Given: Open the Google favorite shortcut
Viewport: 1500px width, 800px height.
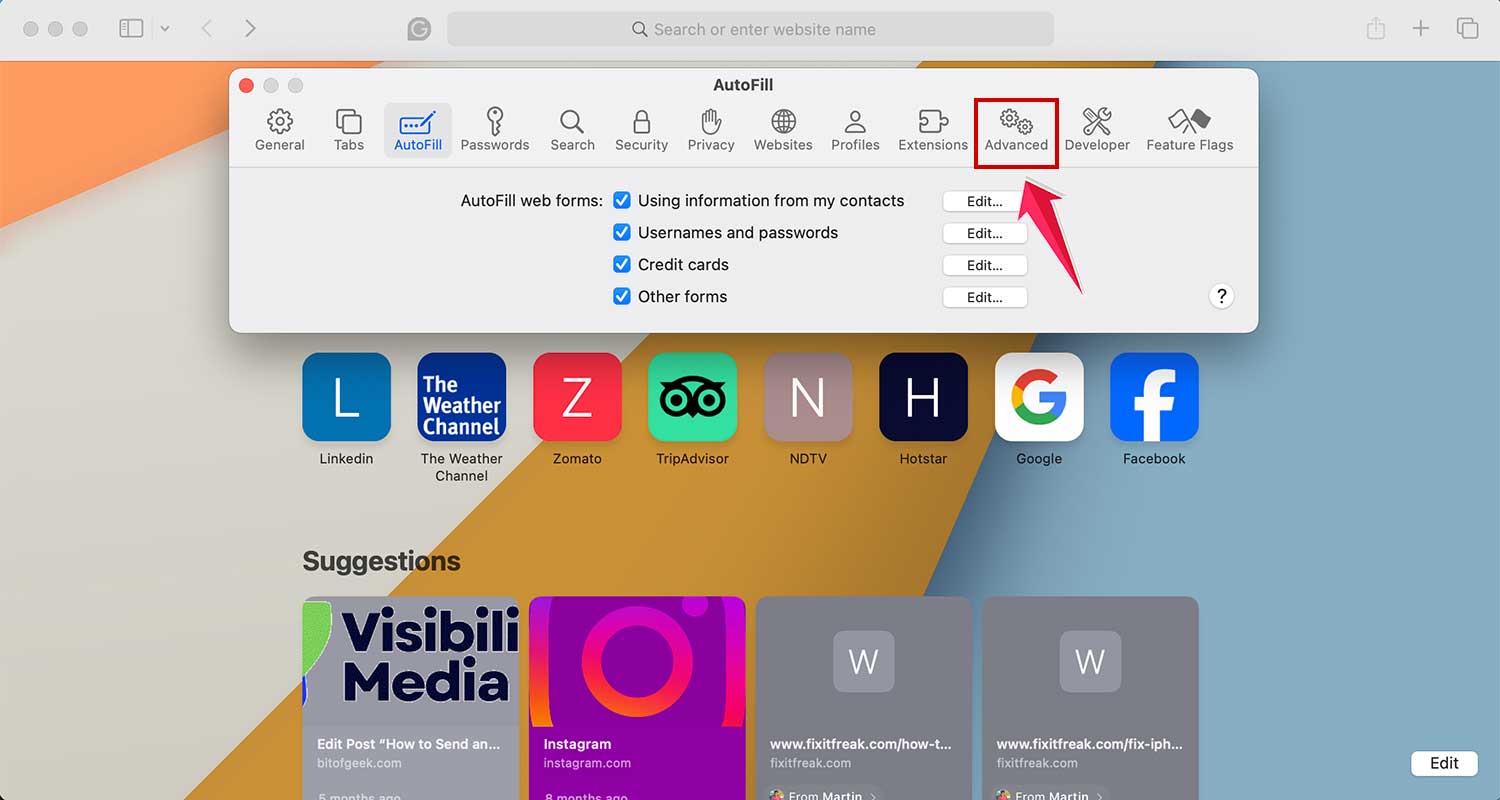Looking at the screenshot, I should tap(1038, 396).
